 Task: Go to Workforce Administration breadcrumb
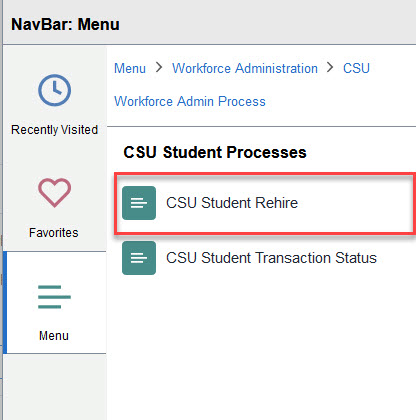coord(245,68)
